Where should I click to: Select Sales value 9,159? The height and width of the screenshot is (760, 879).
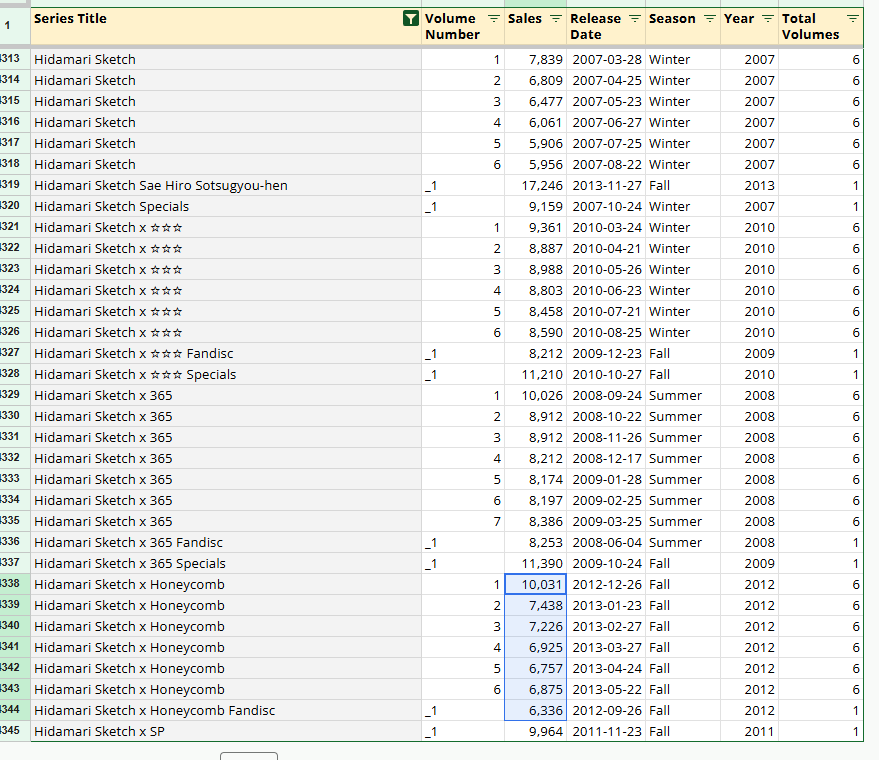535,206
